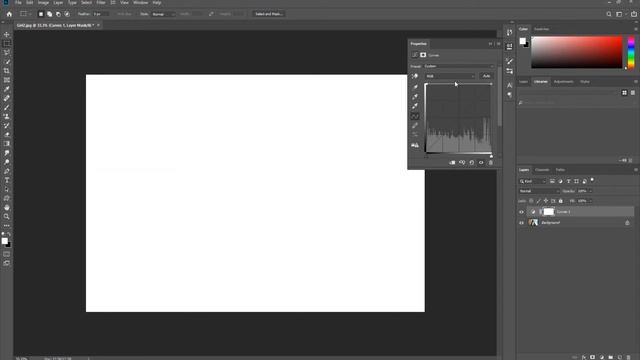The height and width of the screenshot is (360, 640).
Task: Select the Brush tool
Action: coord(7,107)
